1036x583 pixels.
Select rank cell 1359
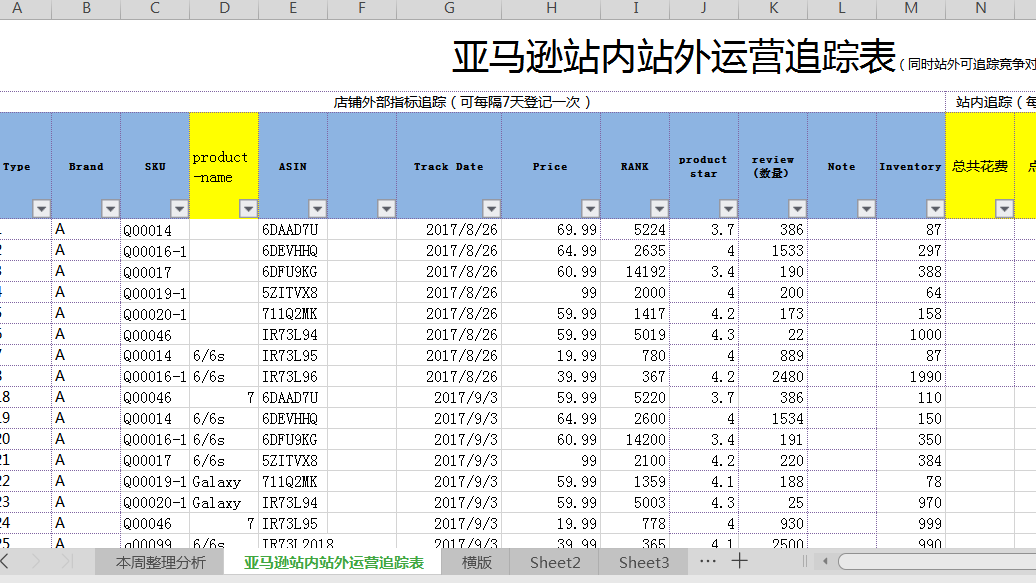click(x=635, y=482)
